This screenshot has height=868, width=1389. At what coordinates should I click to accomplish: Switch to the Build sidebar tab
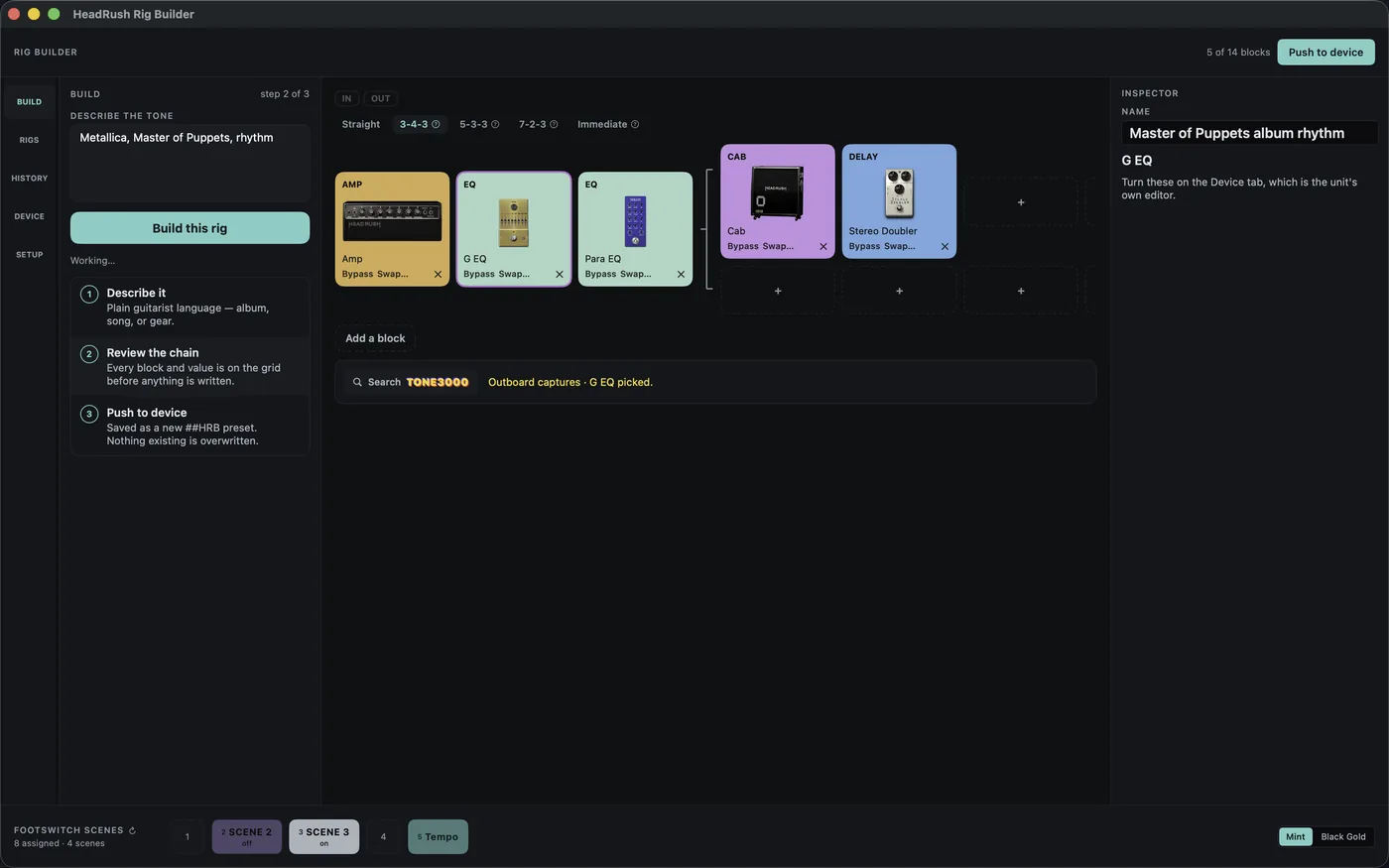click(30, 102)
